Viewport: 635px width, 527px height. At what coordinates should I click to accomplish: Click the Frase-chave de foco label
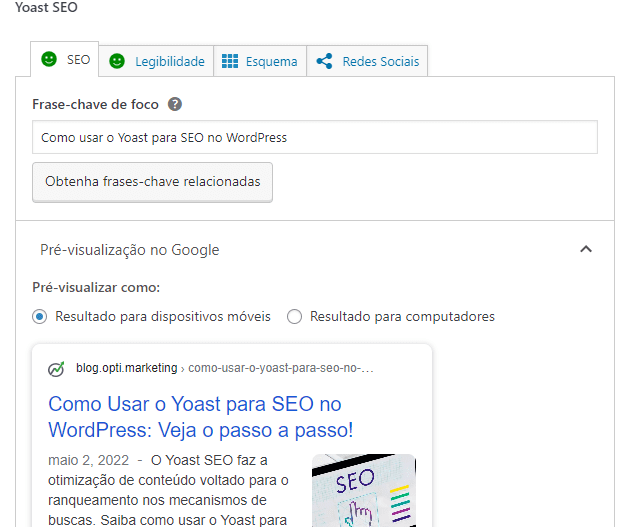tap(95, 105)
